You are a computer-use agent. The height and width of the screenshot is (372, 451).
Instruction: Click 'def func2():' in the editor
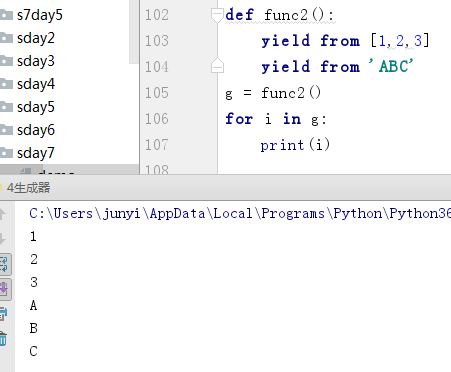point(279,15)
